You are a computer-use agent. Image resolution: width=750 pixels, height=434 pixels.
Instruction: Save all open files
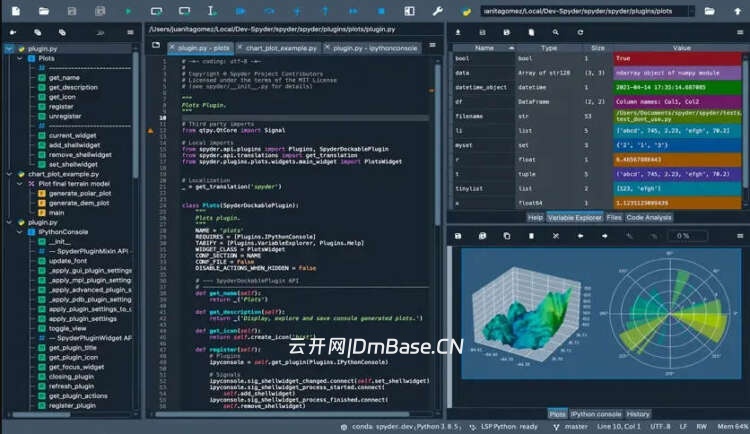coord(100,11)
